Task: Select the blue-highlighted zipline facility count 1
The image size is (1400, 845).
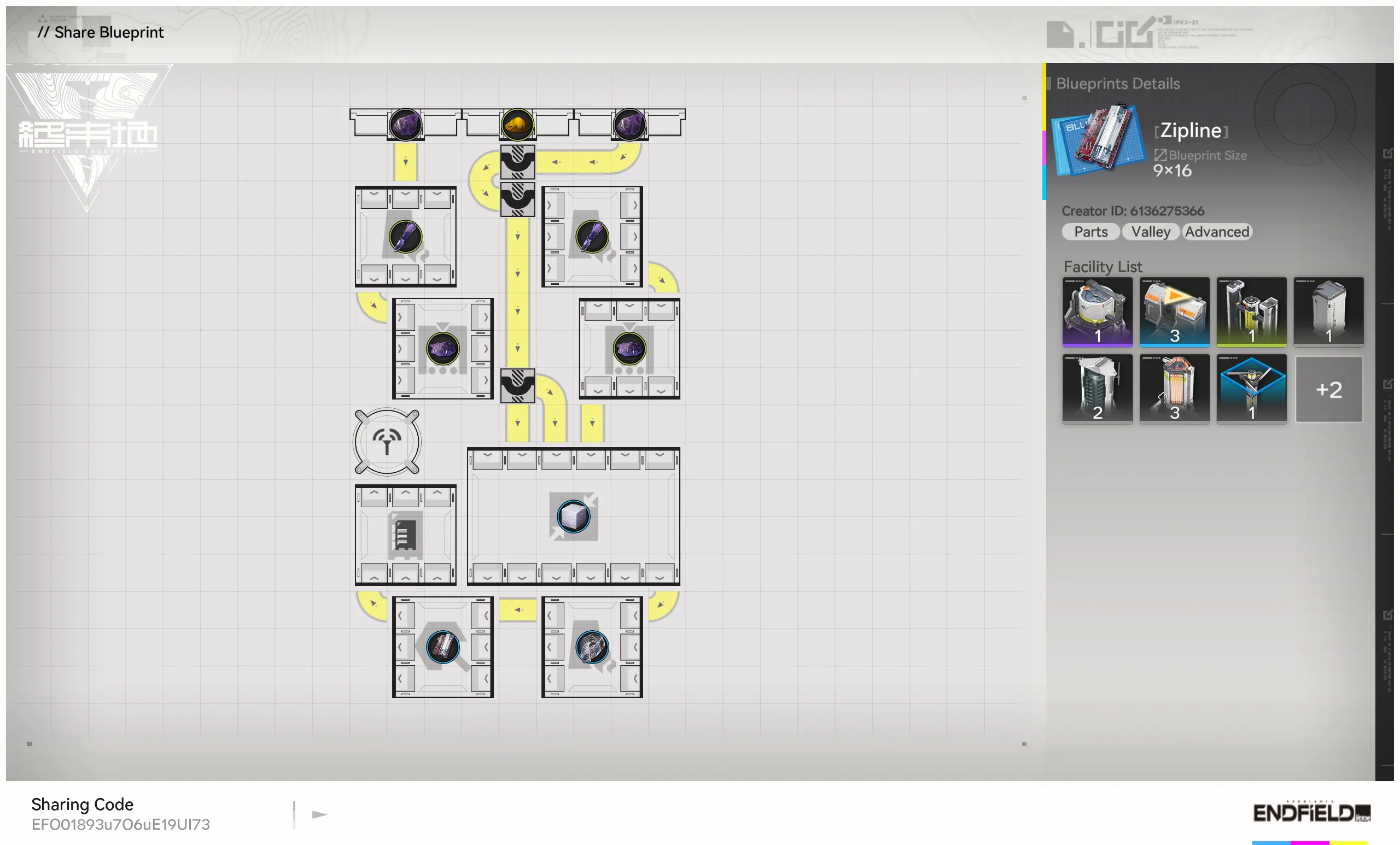Action: click(1251, 389)
